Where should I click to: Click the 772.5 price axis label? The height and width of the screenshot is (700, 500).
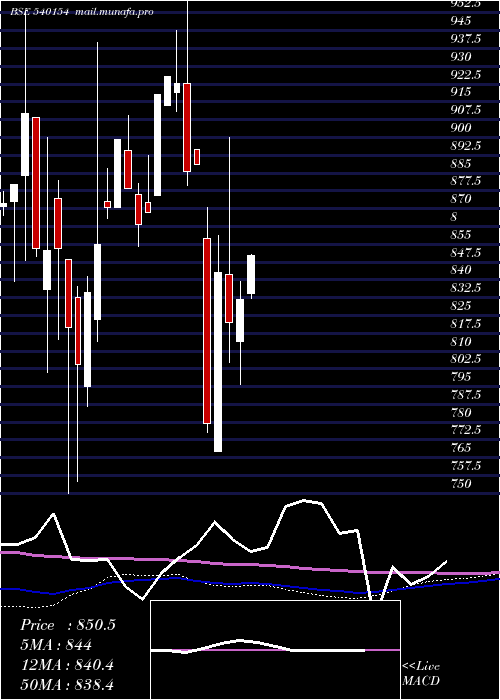pos(466,430)
